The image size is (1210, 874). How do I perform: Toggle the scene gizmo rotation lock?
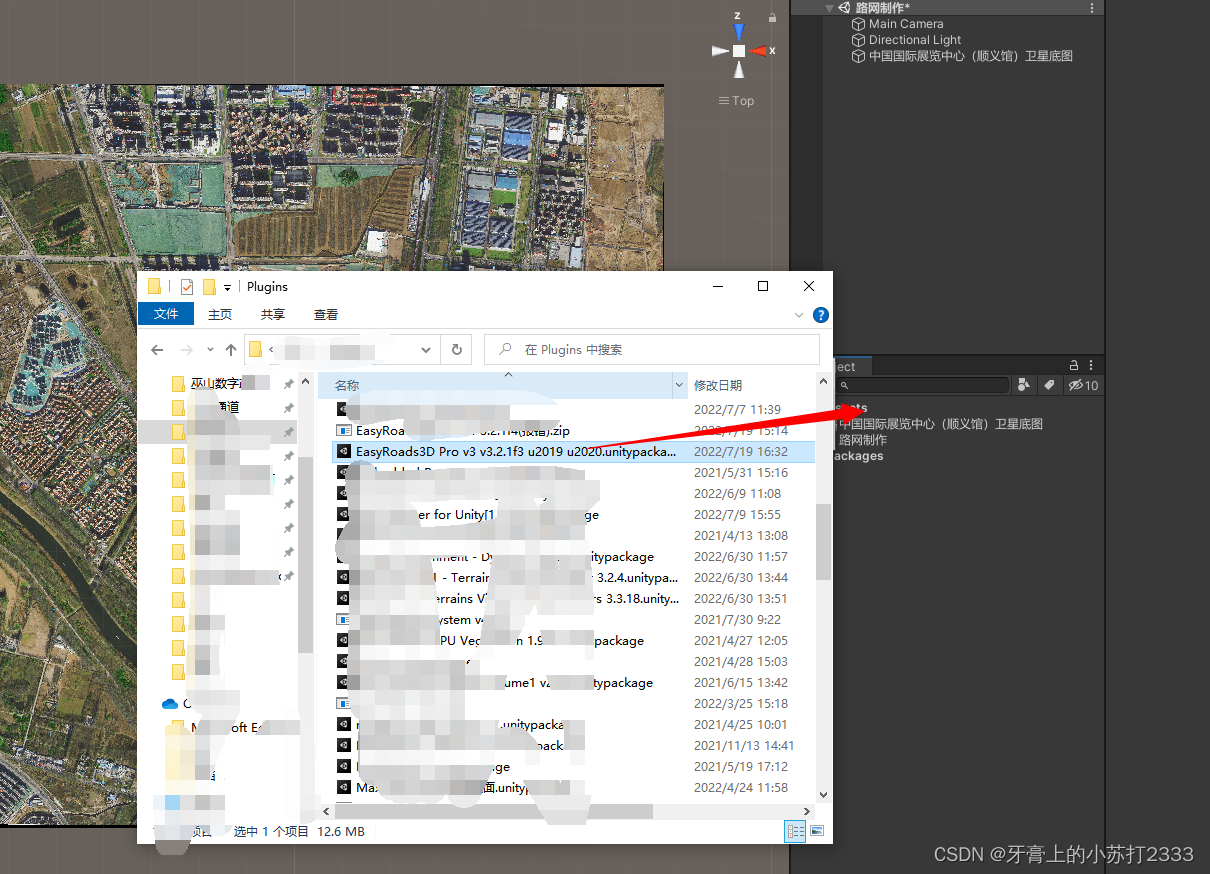click(x=771, y=17)
